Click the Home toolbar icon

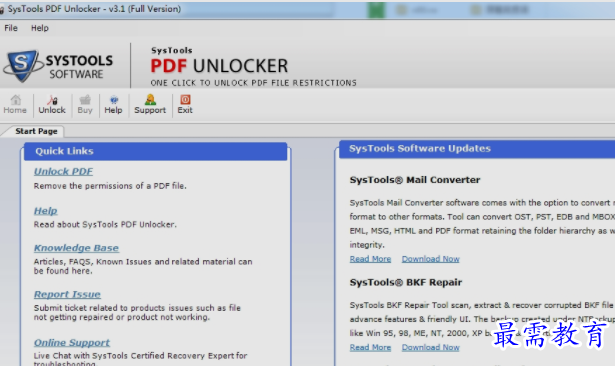pos(15,105)
